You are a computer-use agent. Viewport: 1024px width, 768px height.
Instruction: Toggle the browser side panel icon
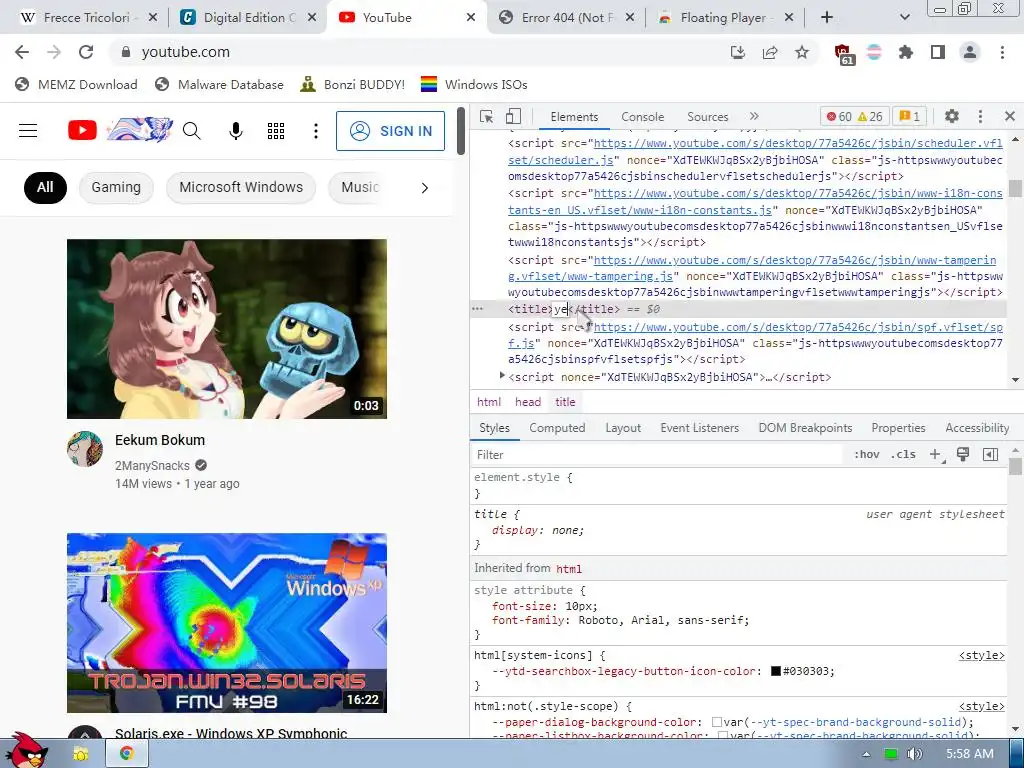click(x=938, y=52)
